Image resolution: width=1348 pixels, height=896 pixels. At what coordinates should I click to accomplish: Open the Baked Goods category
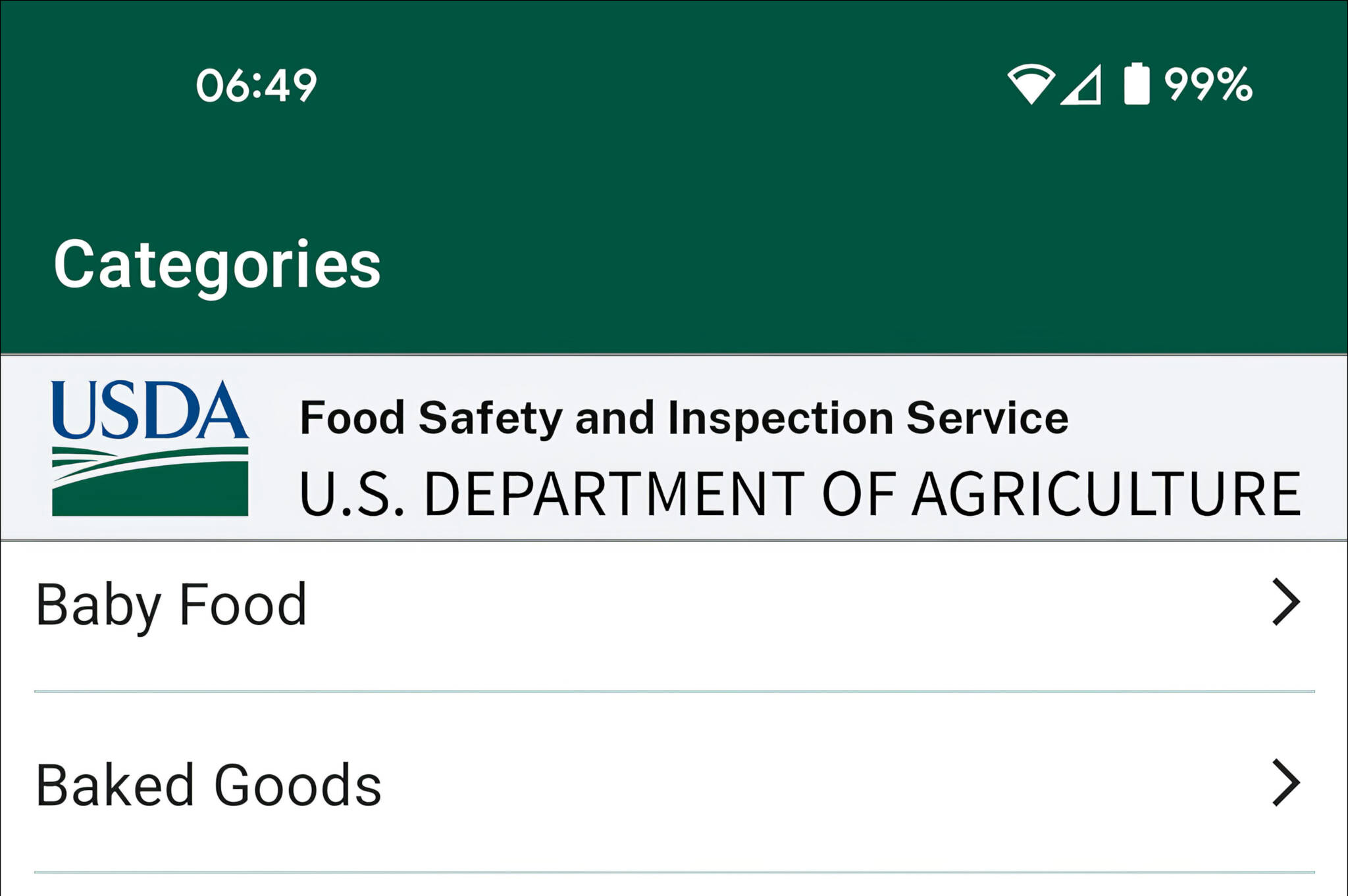pyautogui.click(x=208, y=785)
